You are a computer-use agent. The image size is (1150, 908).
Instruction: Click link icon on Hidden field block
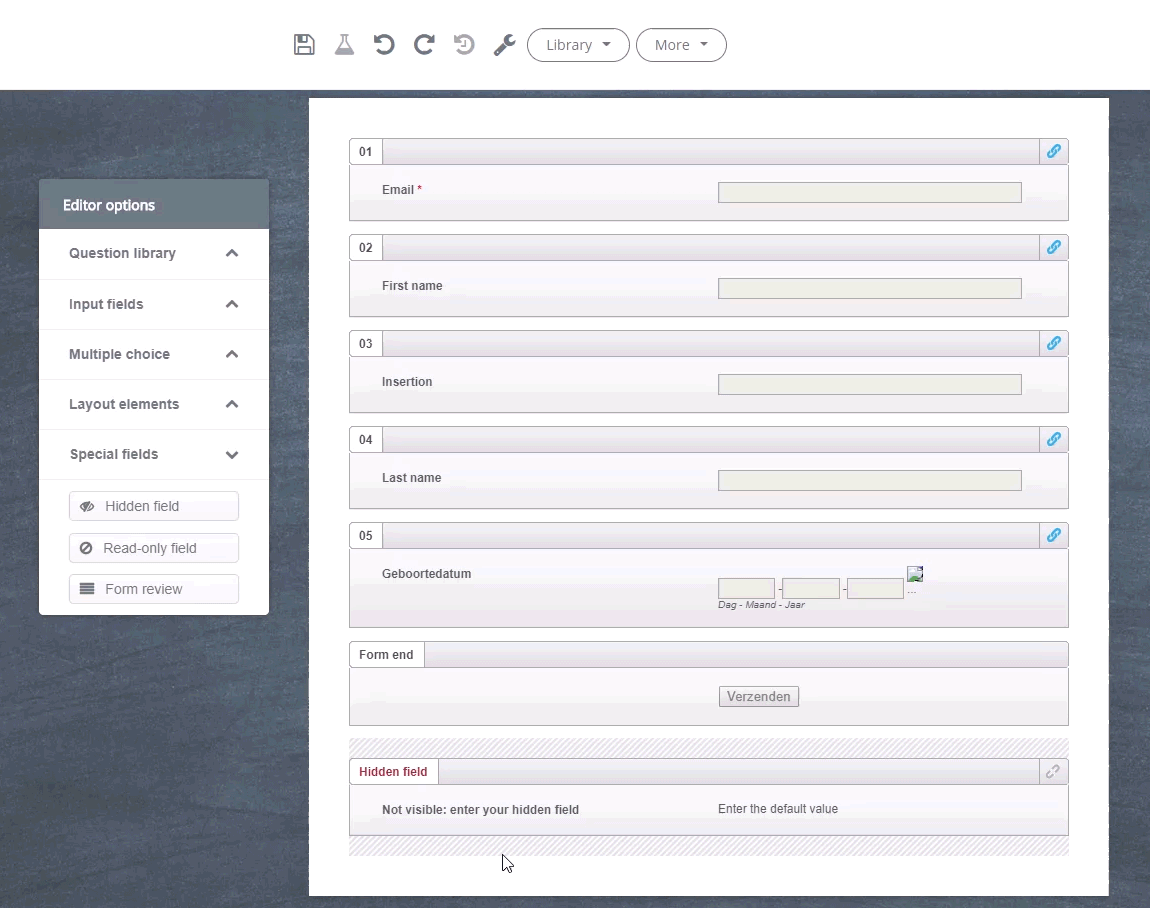1053,772
